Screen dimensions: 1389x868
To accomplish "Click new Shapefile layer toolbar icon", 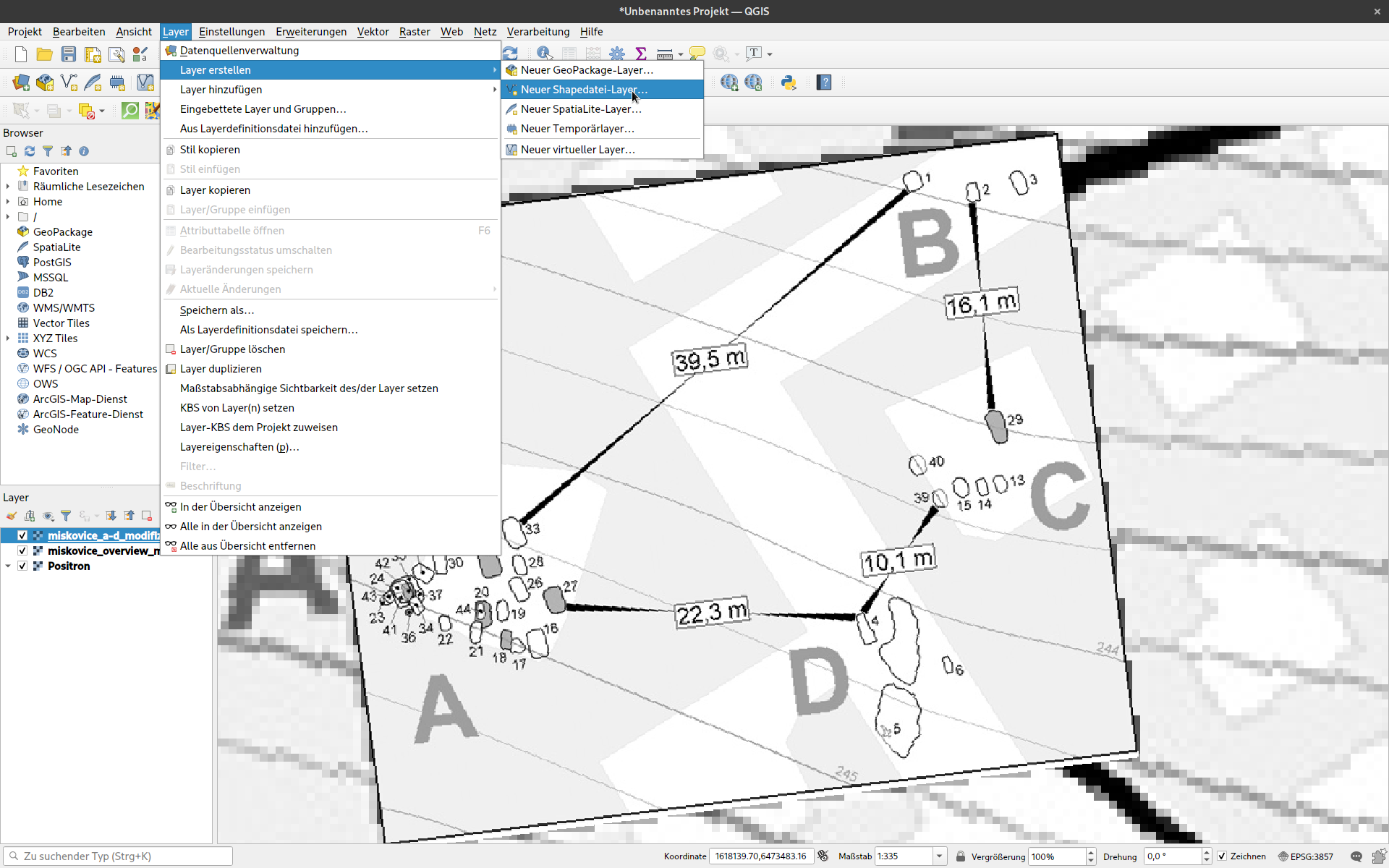I will (69, 82).
